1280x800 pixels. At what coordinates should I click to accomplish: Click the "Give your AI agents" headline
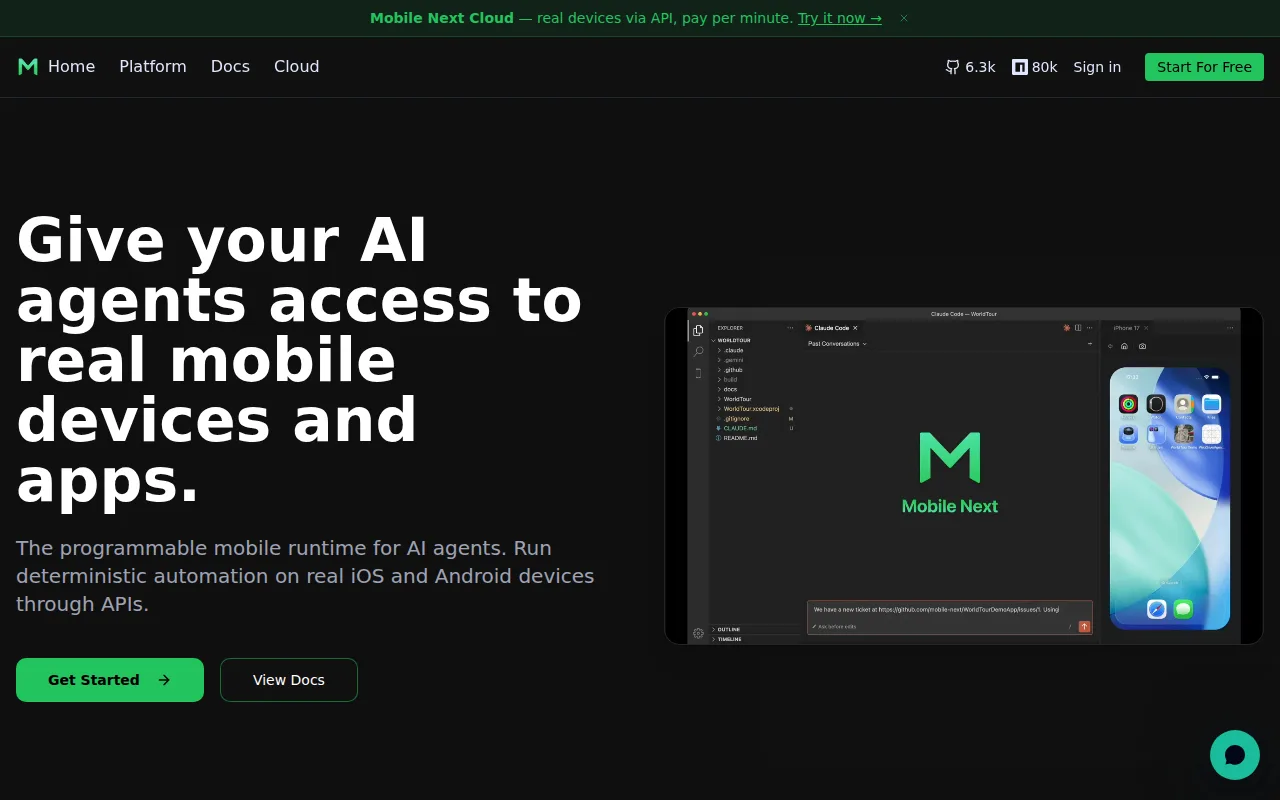pyautogui.click(x=299, y=360)
